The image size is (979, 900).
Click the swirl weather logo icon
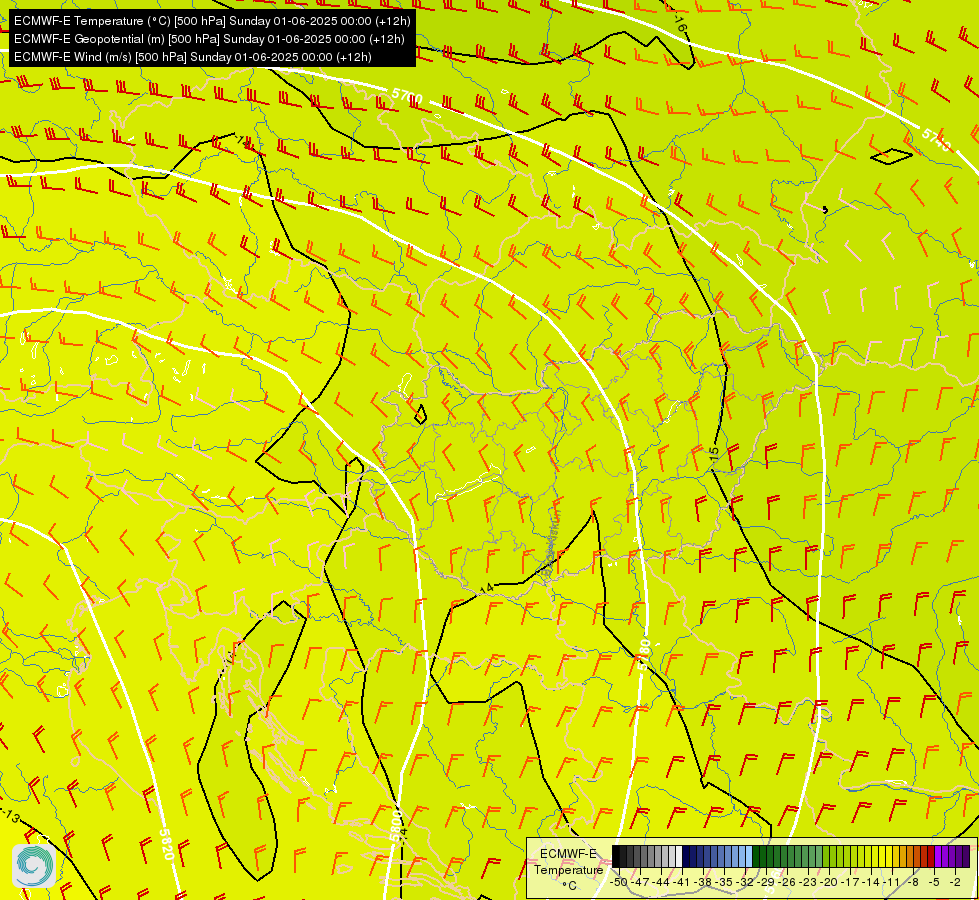pos(34,865)
